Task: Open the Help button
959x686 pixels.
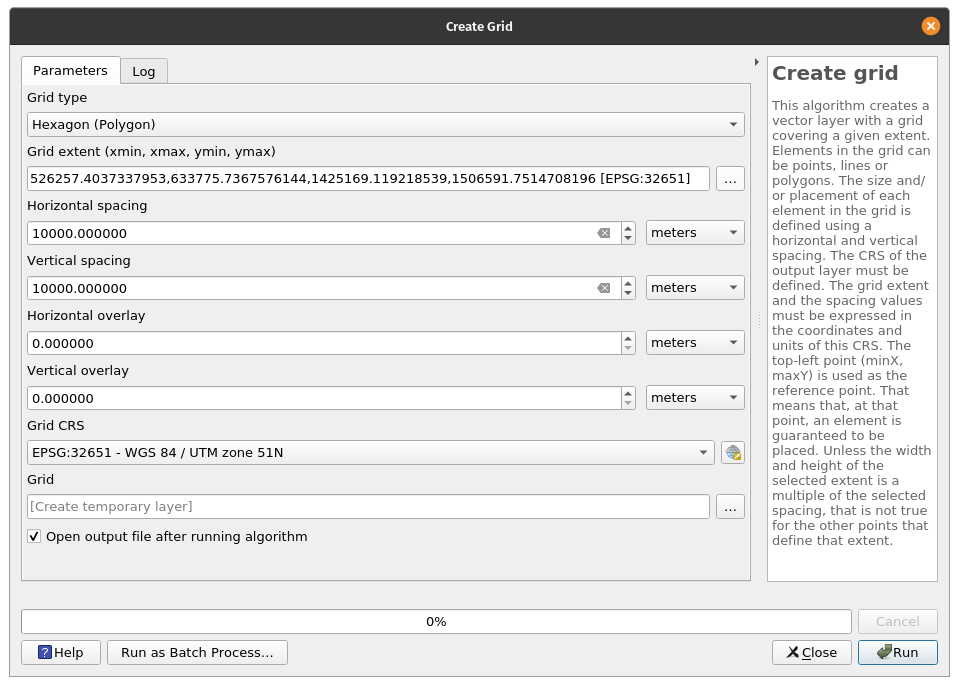Action: pyautogui.click(x=60, y=652)
